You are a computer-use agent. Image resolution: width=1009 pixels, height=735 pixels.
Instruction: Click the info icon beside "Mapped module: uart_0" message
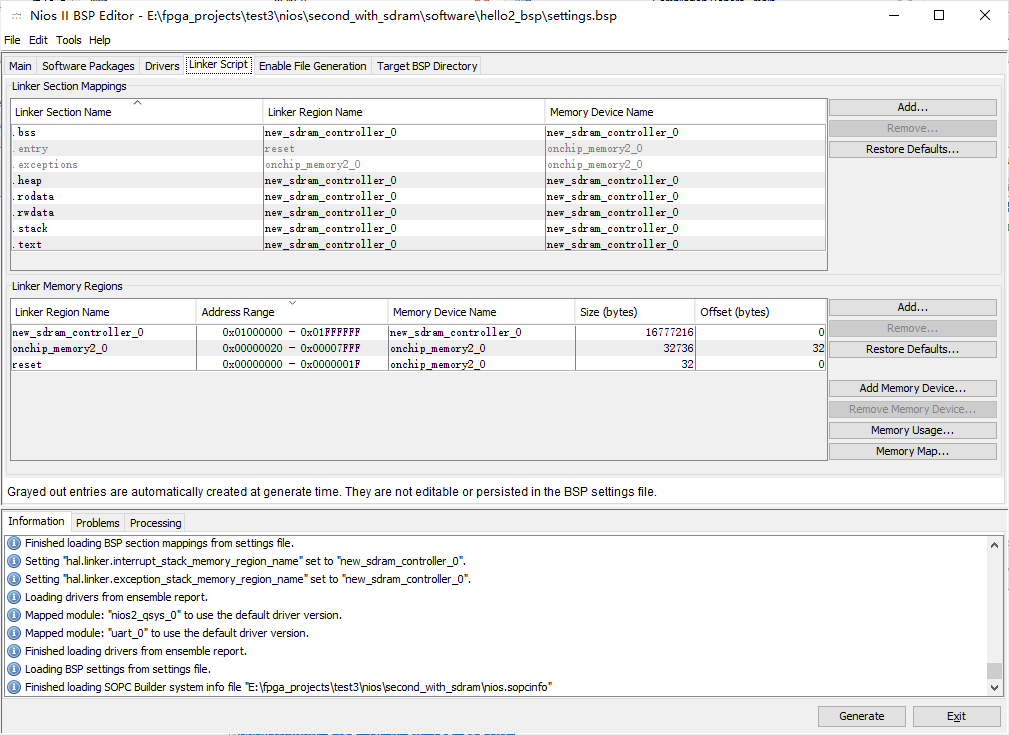[x=13, y=632]
